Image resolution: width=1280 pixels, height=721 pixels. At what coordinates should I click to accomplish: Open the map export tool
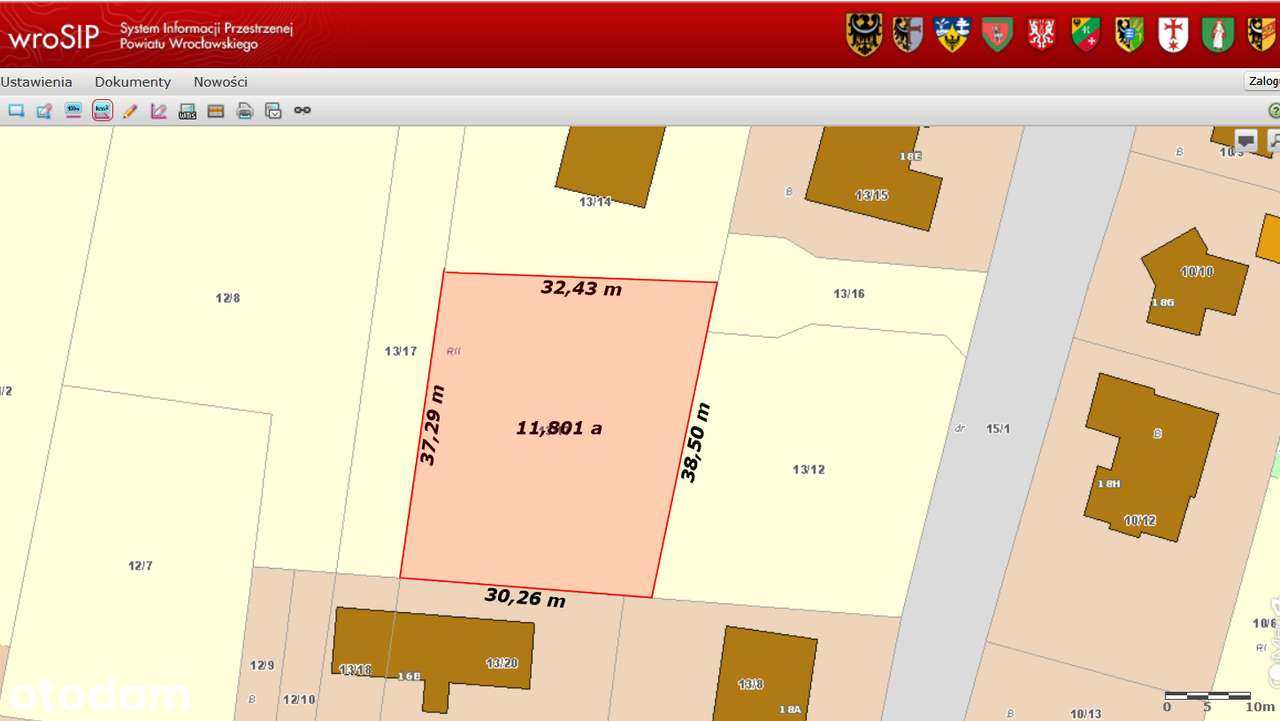pos(272,110)
